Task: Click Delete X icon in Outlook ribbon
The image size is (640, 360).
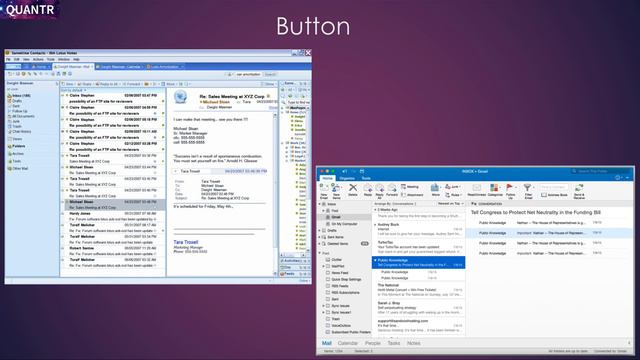Action: pos(353,189)
